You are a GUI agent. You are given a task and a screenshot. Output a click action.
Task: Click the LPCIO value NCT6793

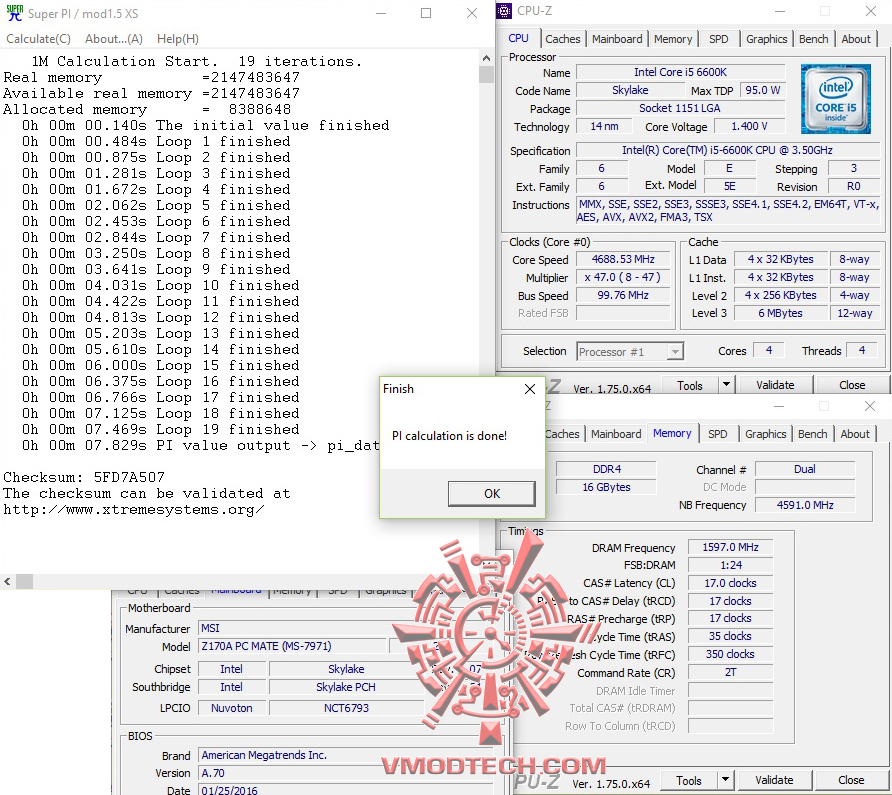[346, 708]
